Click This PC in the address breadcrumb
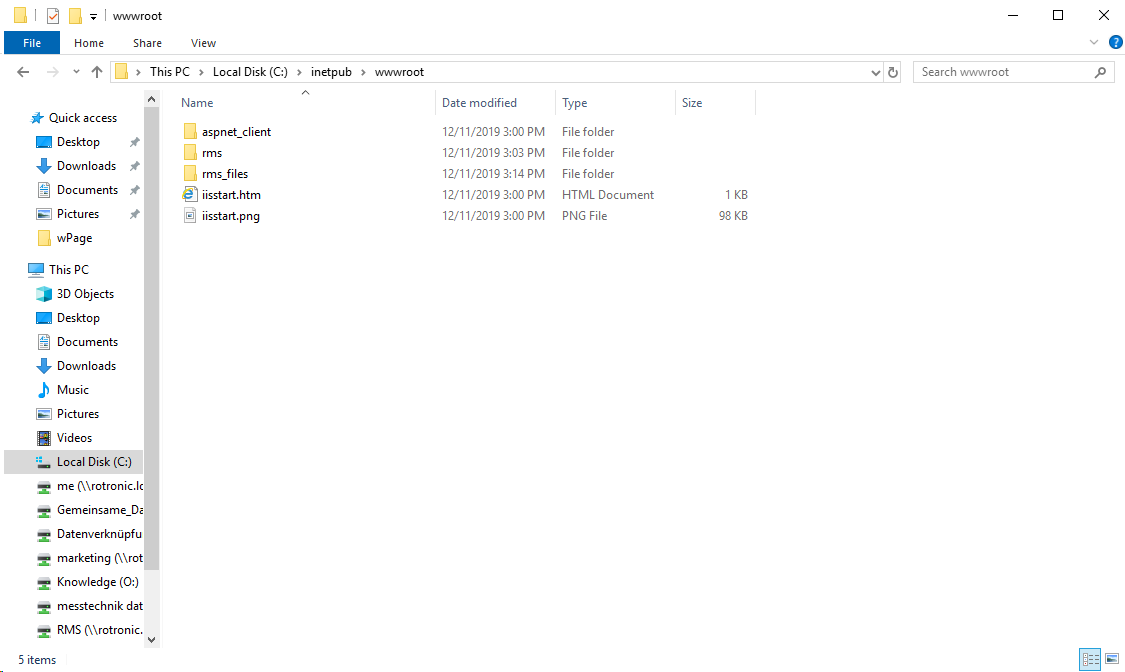This screenshot has height=672, width=1125. 170,72
